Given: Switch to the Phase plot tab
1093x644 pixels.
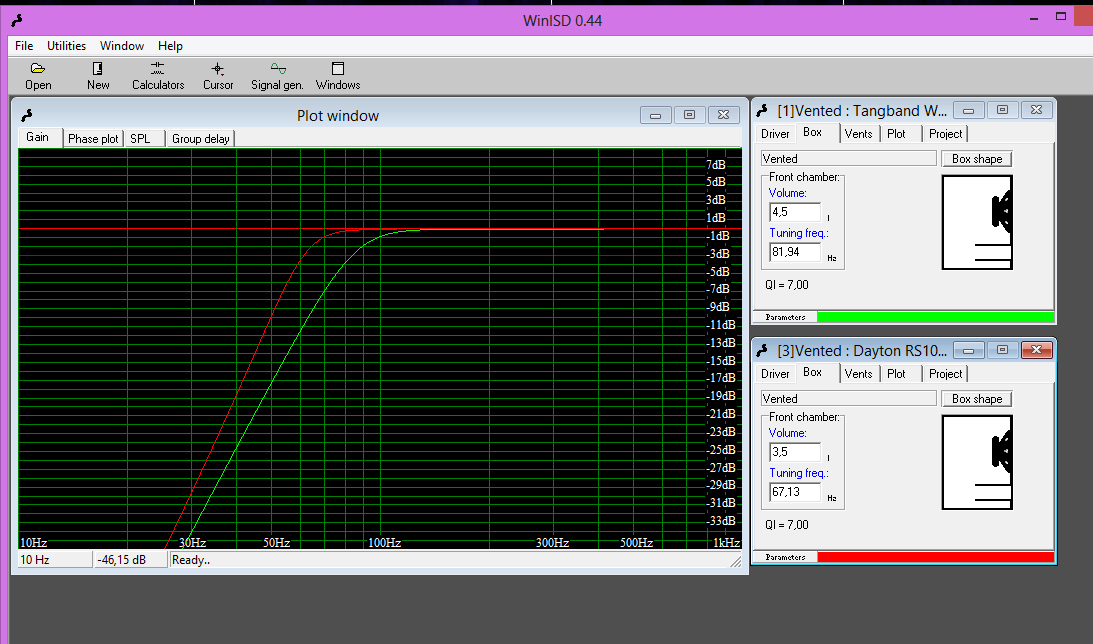Looking at the screenshot, I should click(93, 139).
